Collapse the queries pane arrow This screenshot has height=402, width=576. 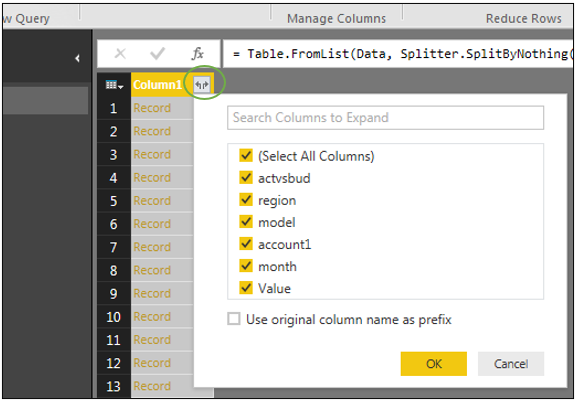point(77,58)
